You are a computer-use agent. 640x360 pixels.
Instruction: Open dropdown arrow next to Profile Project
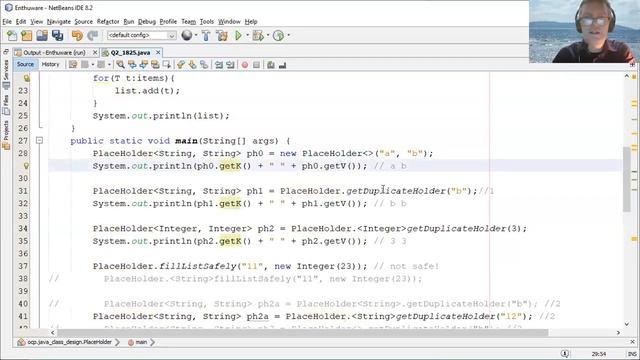(x=288, y=36)
